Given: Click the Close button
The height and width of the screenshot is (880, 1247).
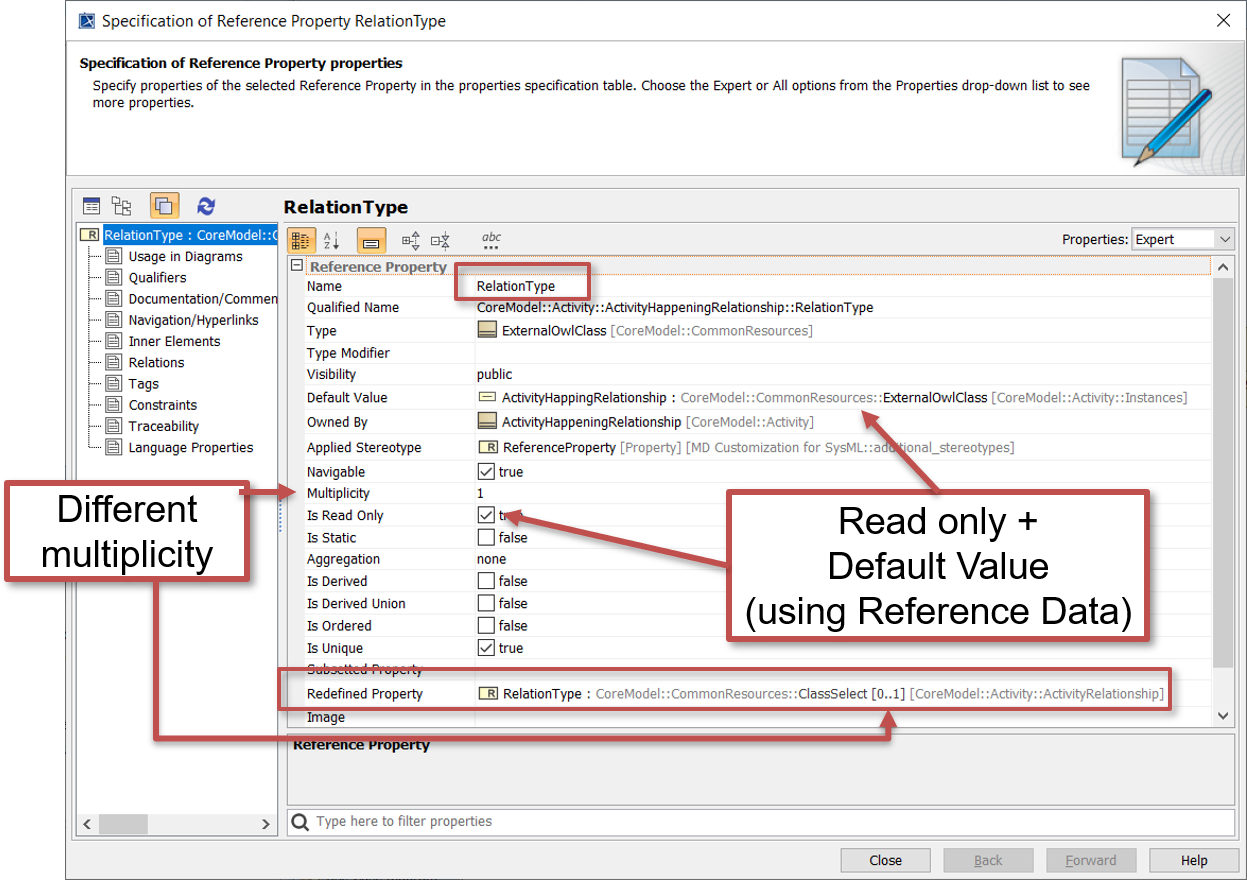Looking at the screenshot, I should pyautogui.click(x=885, y=860).
